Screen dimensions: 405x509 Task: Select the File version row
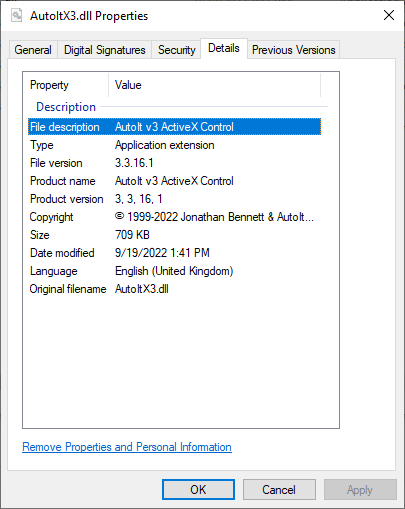(x=174, y=163)
